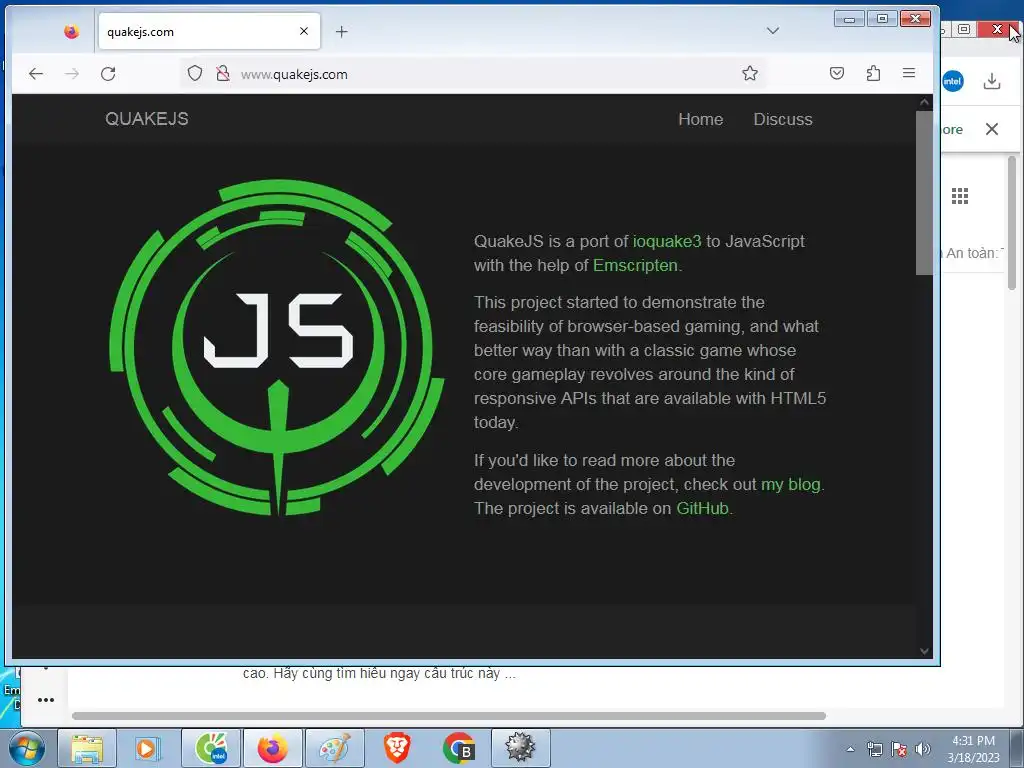
Task: Open the Chrome taskbar icon
Action: pos(458,748)
